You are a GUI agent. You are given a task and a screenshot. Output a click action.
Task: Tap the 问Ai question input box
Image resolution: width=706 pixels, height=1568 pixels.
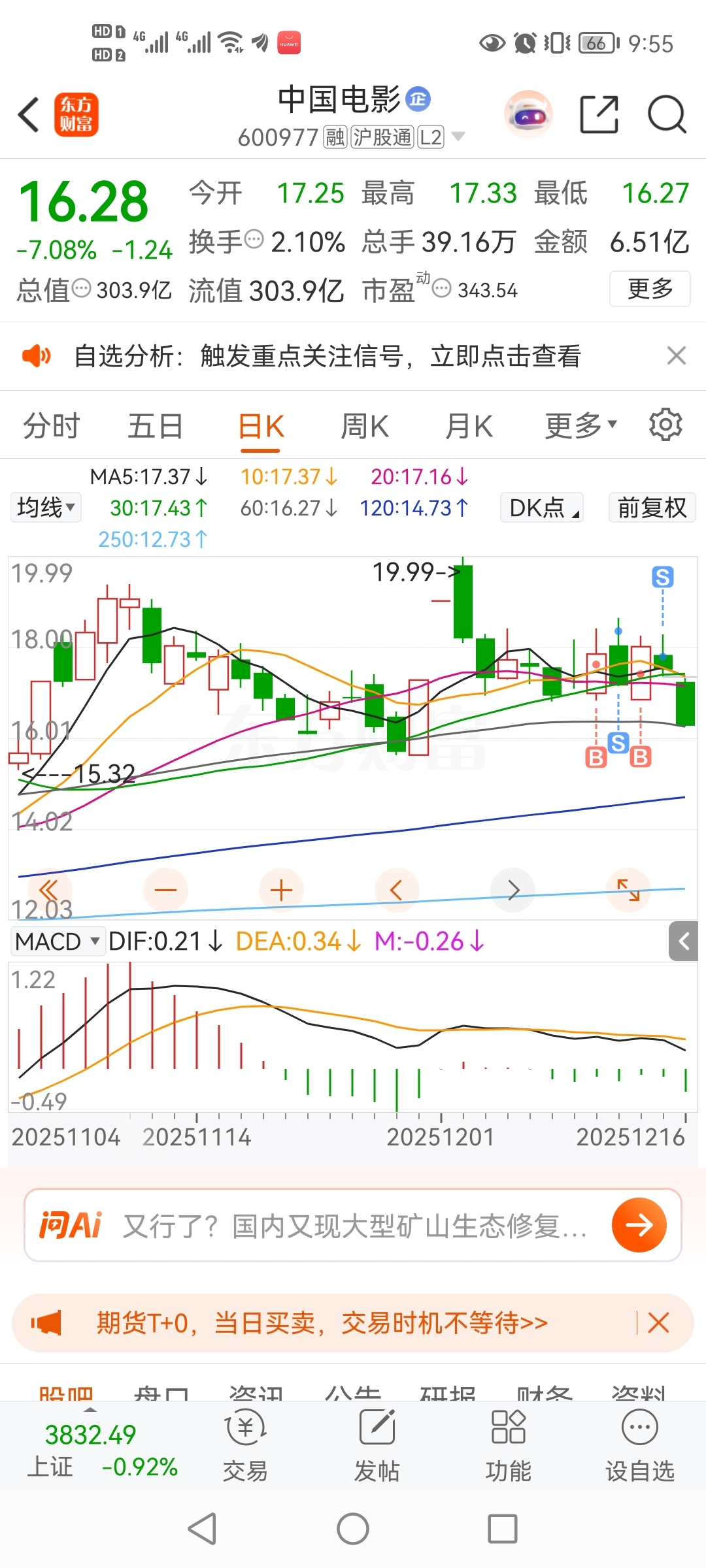click(x=353, y=1225)
